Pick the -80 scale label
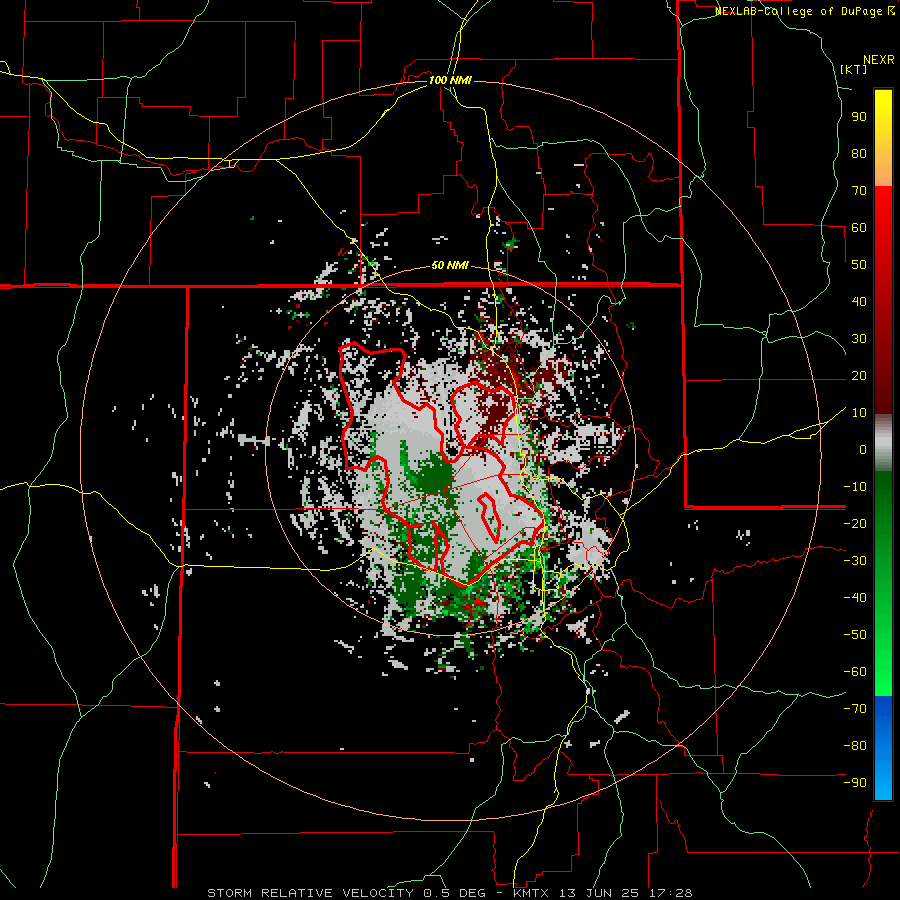 [855, 746]
